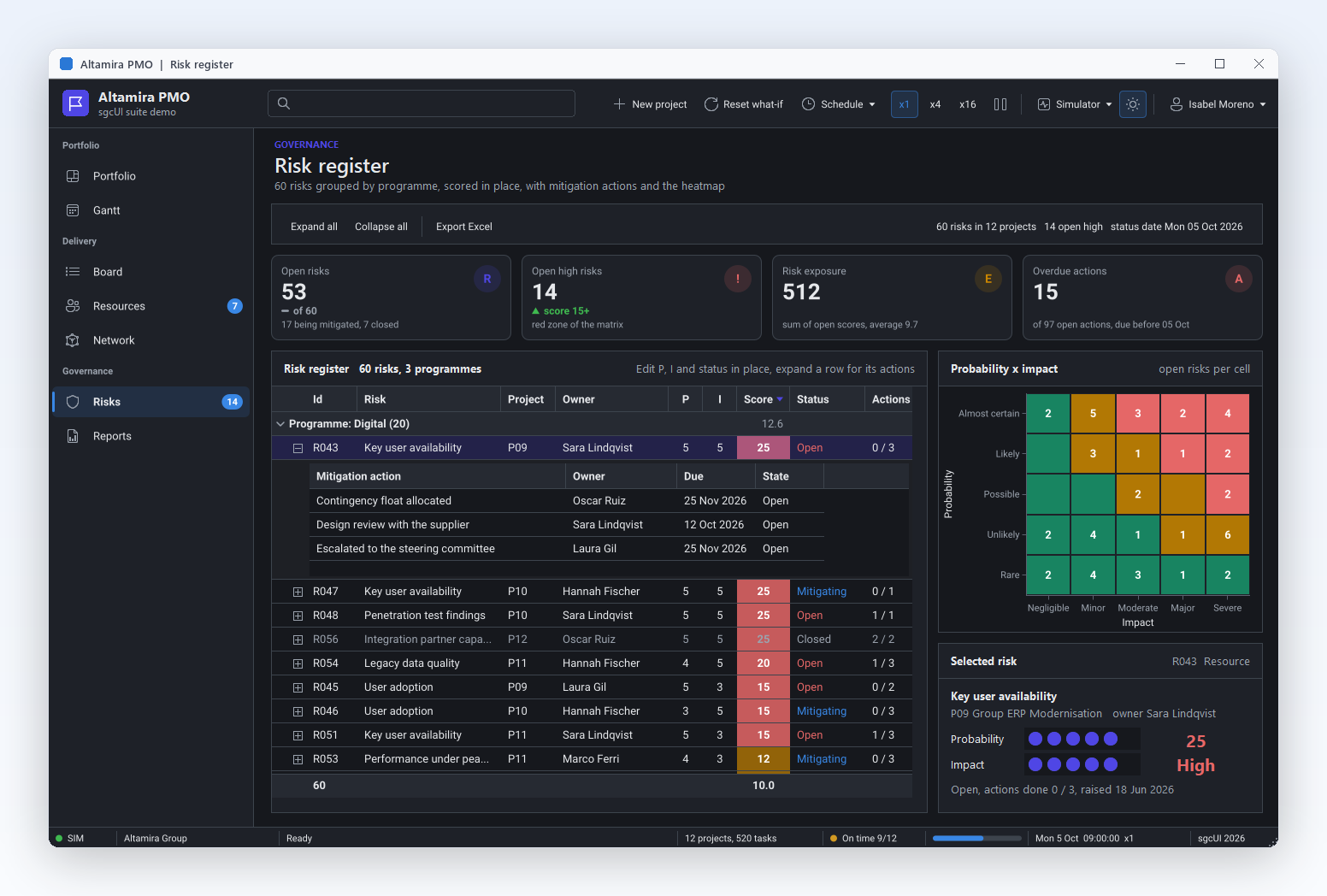1327x896 pixels.
Task: Open the Network icon
Action: click(x=73, y=340)
